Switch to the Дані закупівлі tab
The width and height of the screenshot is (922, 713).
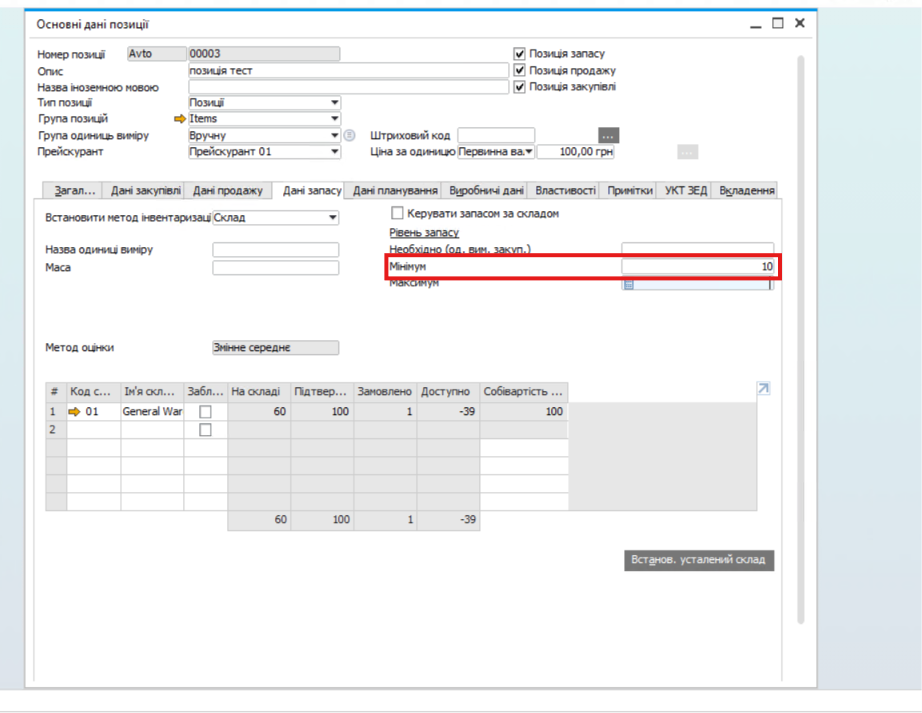click(145, 190)
